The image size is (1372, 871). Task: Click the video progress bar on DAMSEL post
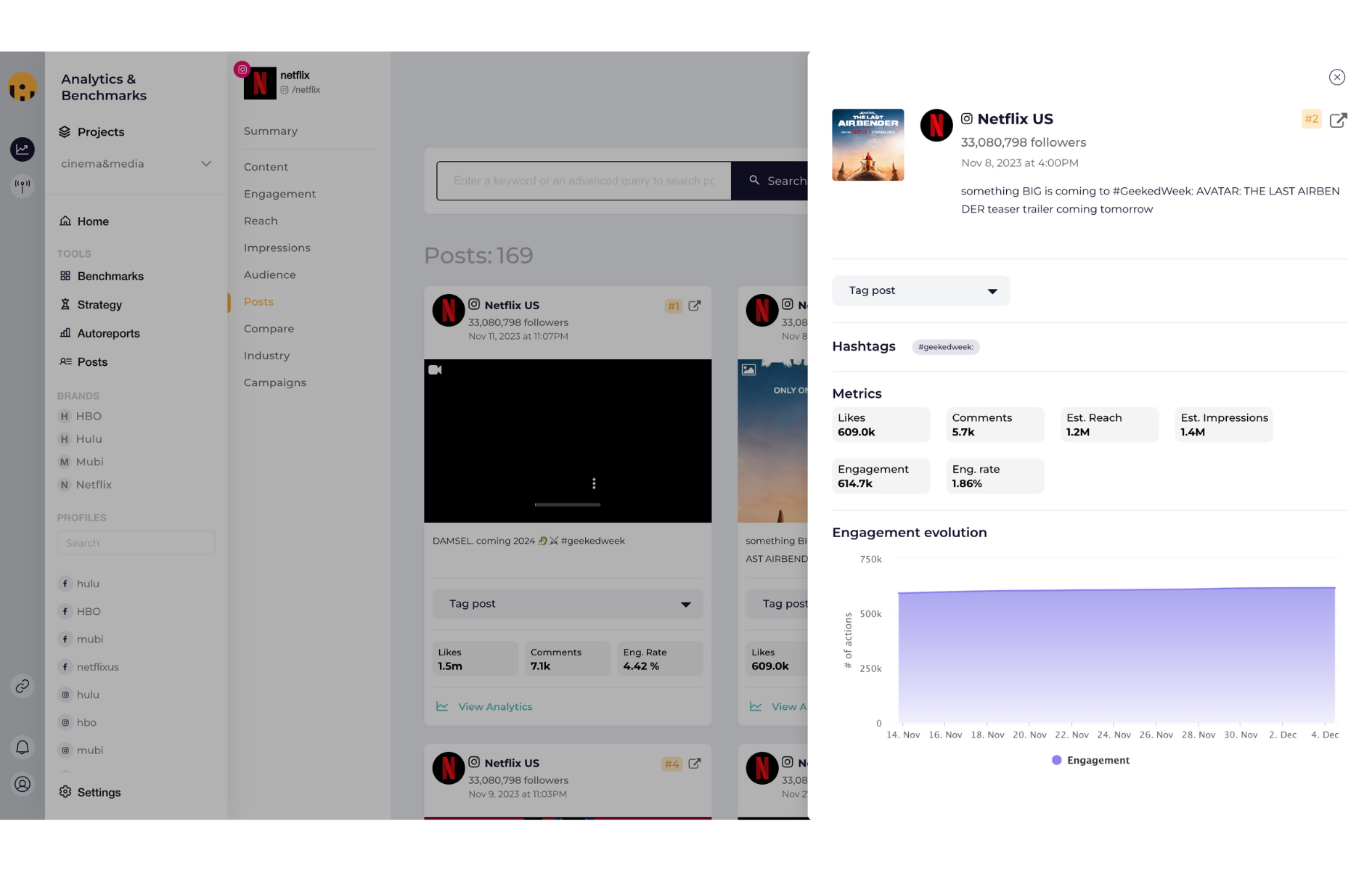[568, 504]
